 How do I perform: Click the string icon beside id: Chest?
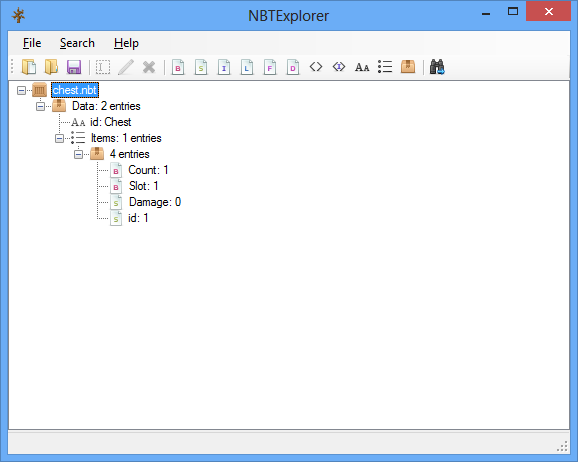click(78, 122)
